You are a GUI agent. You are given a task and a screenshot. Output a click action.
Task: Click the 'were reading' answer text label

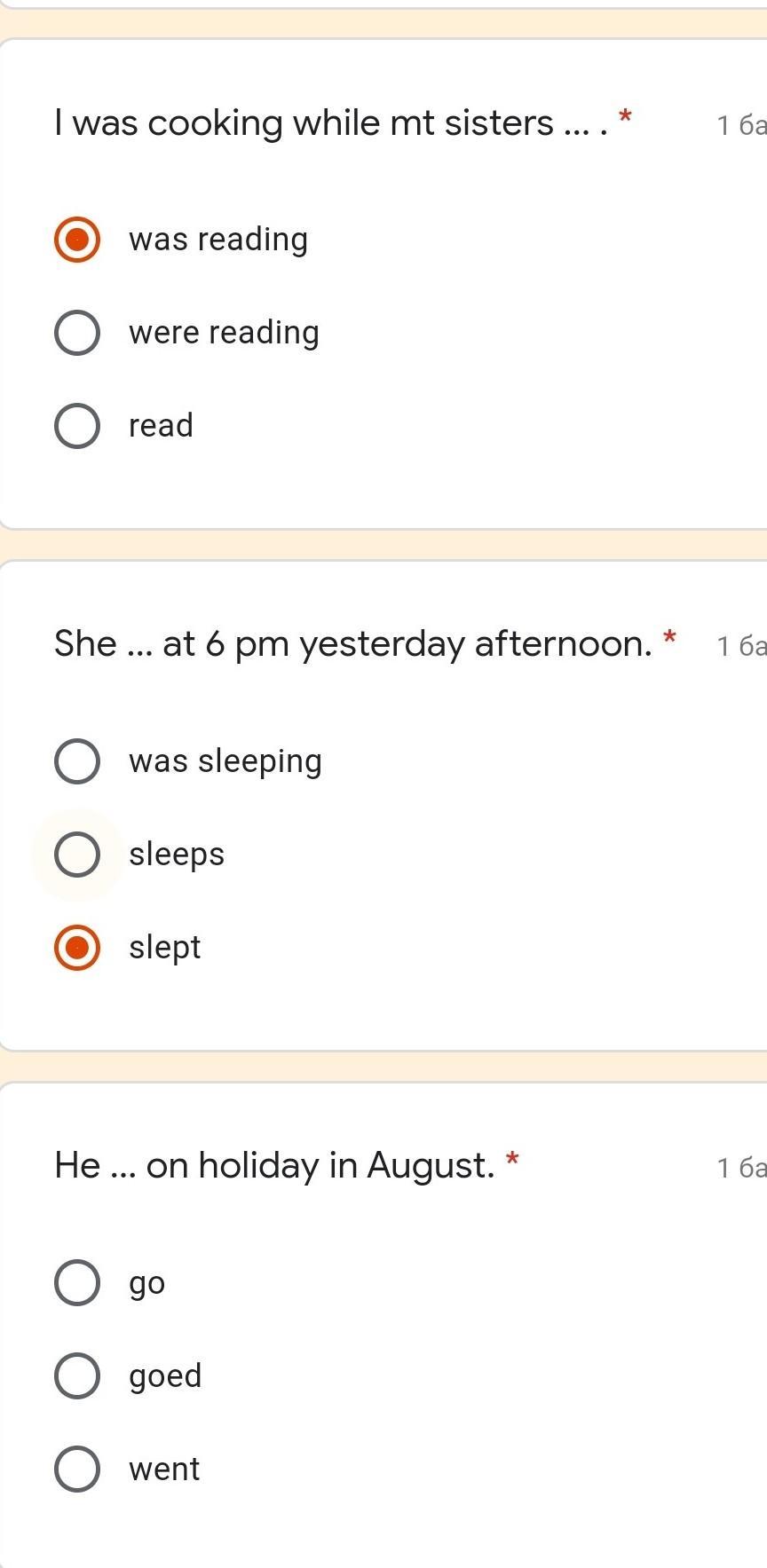click(224, 333)
